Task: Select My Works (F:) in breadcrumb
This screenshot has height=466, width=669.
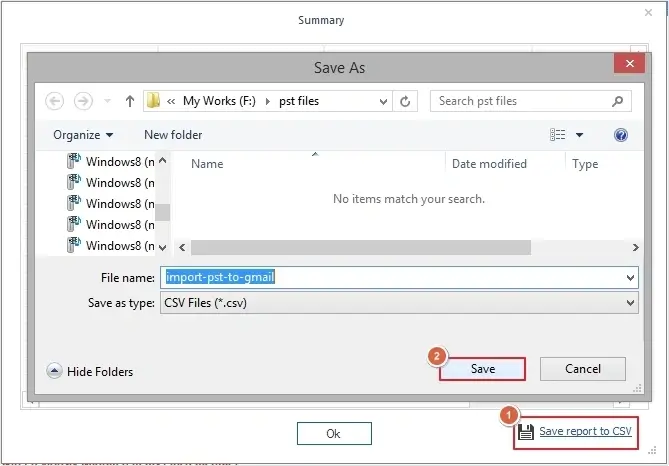Action: (x=219, y=101)
